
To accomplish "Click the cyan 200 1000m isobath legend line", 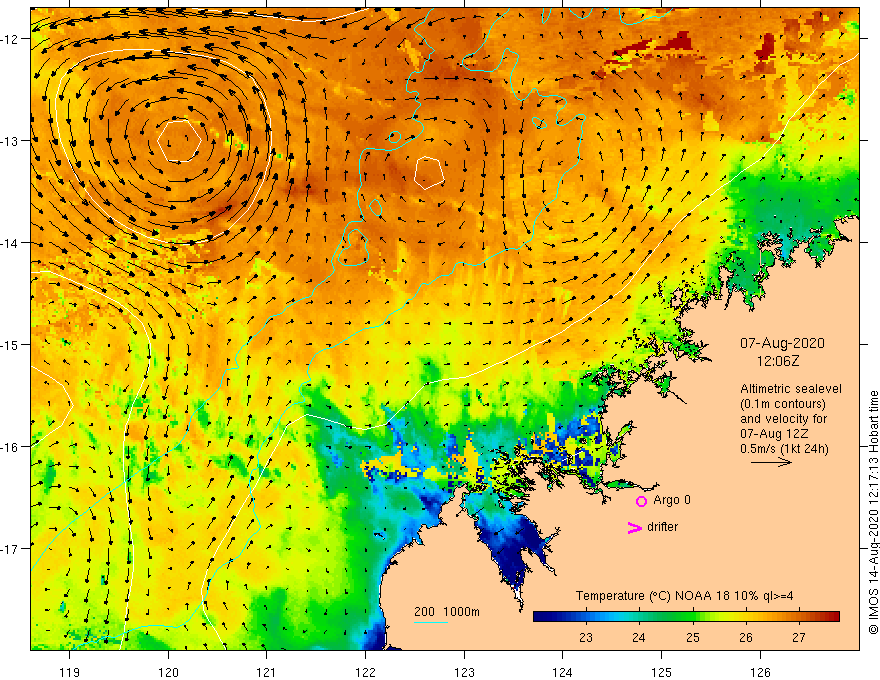I will [x=430, y=622].
